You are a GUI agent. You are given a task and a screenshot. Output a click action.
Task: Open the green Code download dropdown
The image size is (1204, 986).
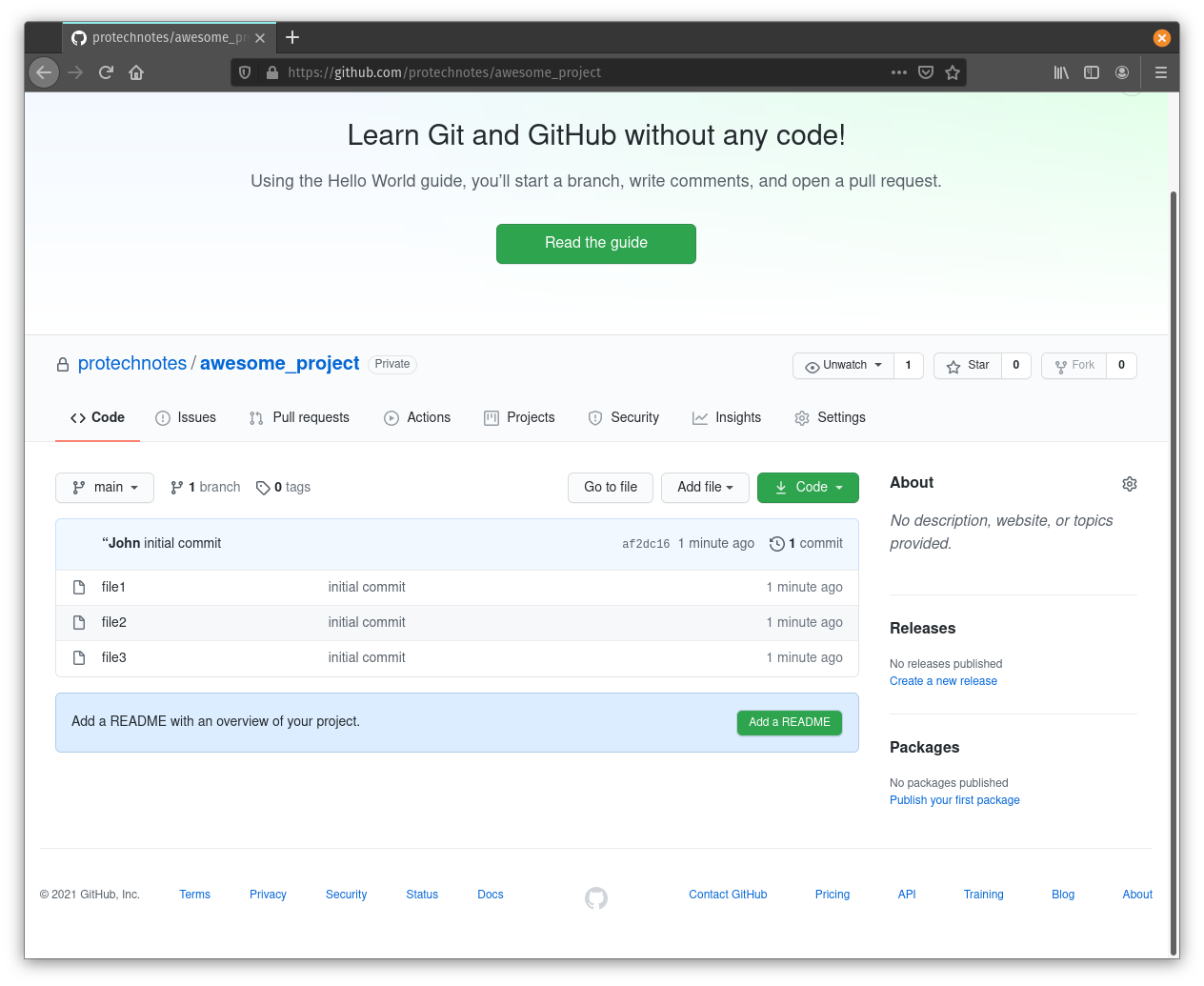(x=808, y=488)
